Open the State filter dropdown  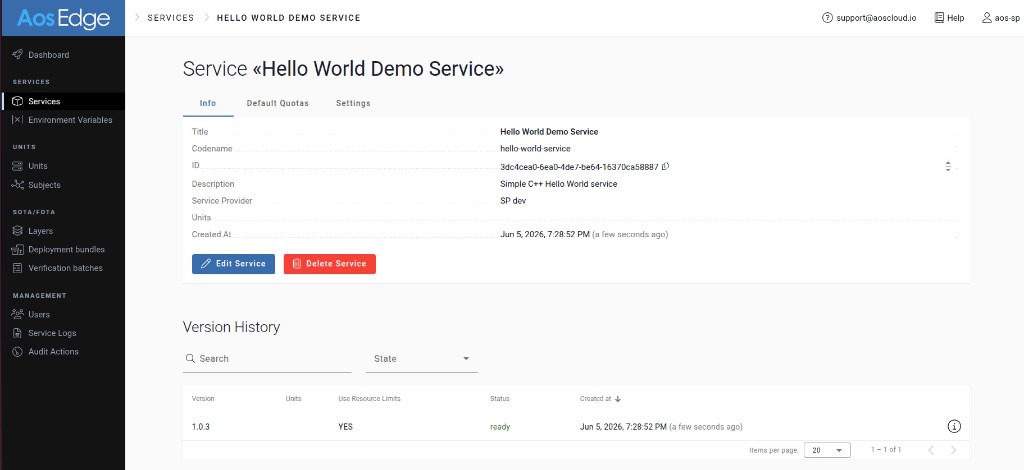point(422,358)
